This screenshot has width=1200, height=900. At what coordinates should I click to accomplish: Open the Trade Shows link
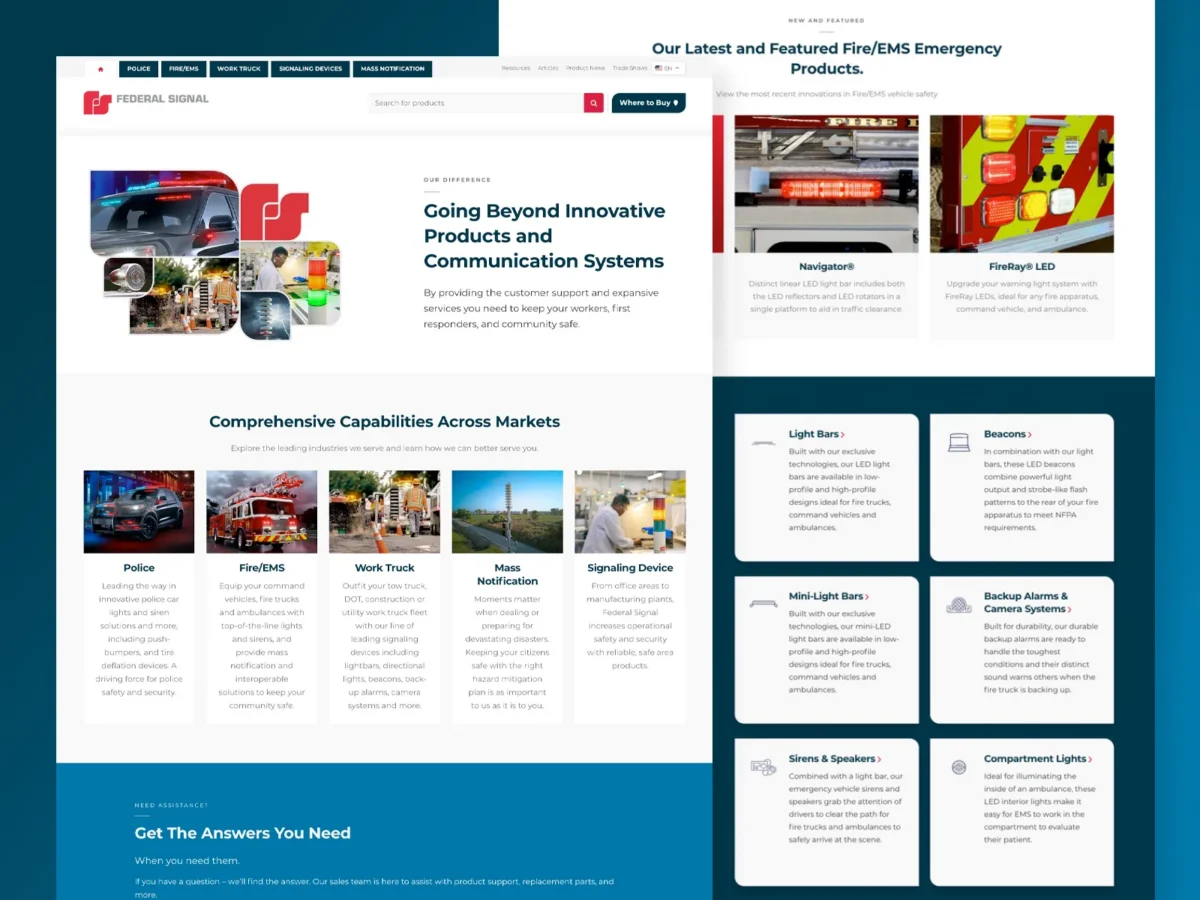[630, 68]
